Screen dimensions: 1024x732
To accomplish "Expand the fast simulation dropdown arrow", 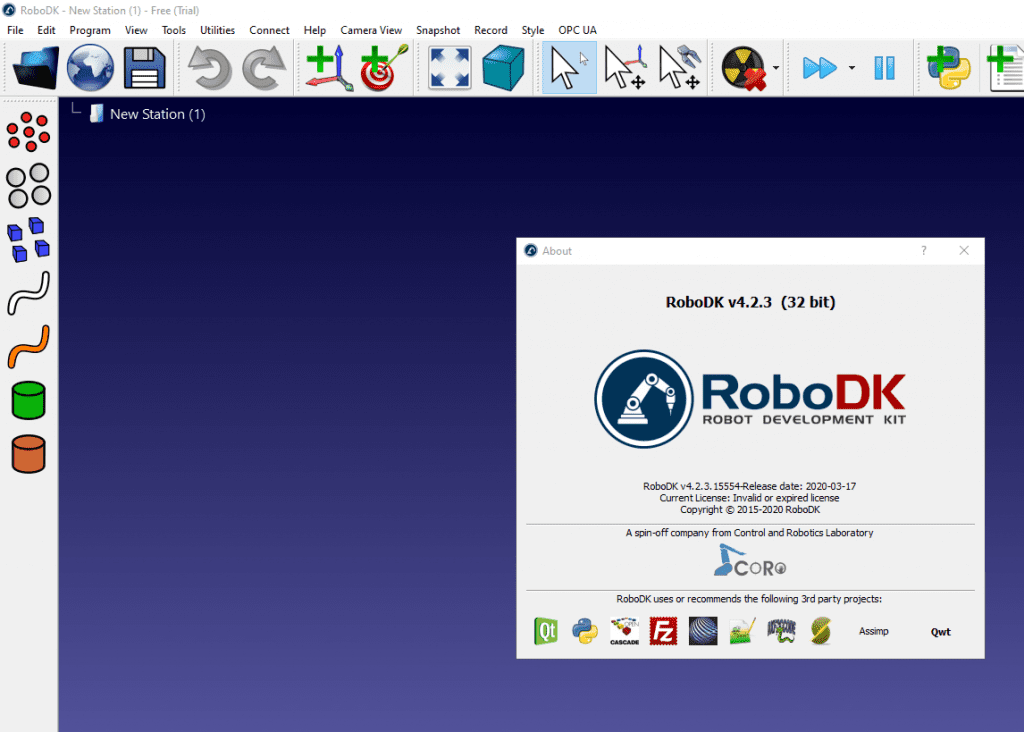I will (x=852, y=68).
